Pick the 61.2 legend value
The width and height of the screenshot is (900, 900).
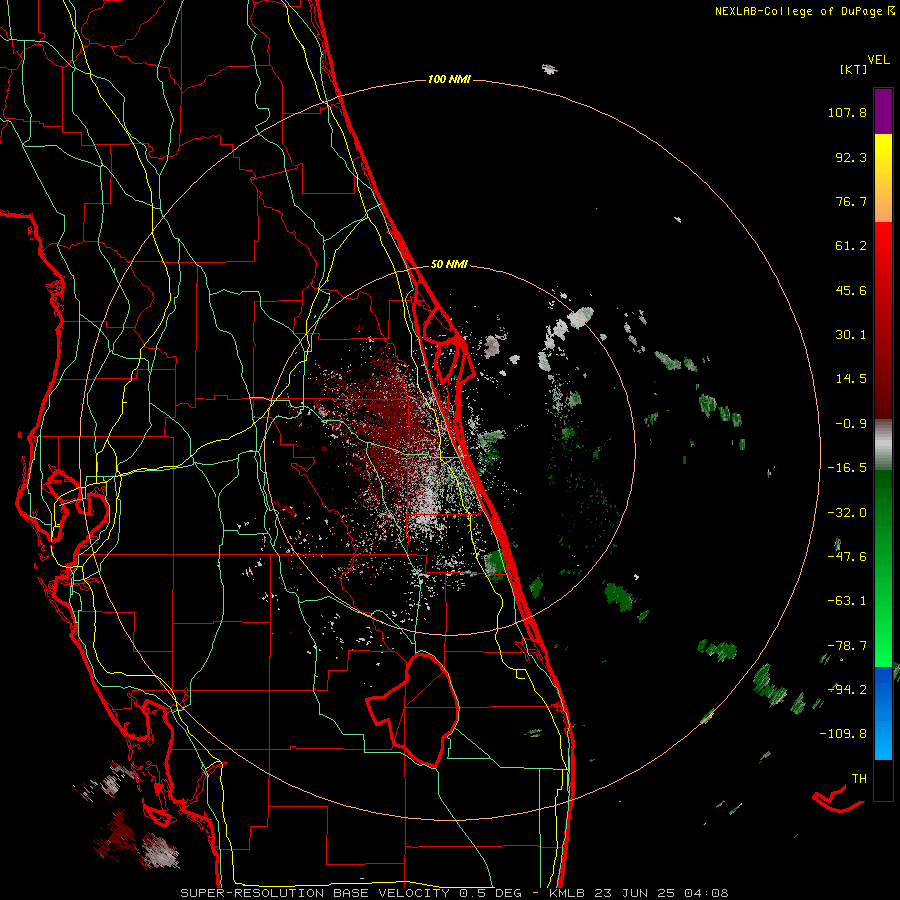(x=851, y=246)
